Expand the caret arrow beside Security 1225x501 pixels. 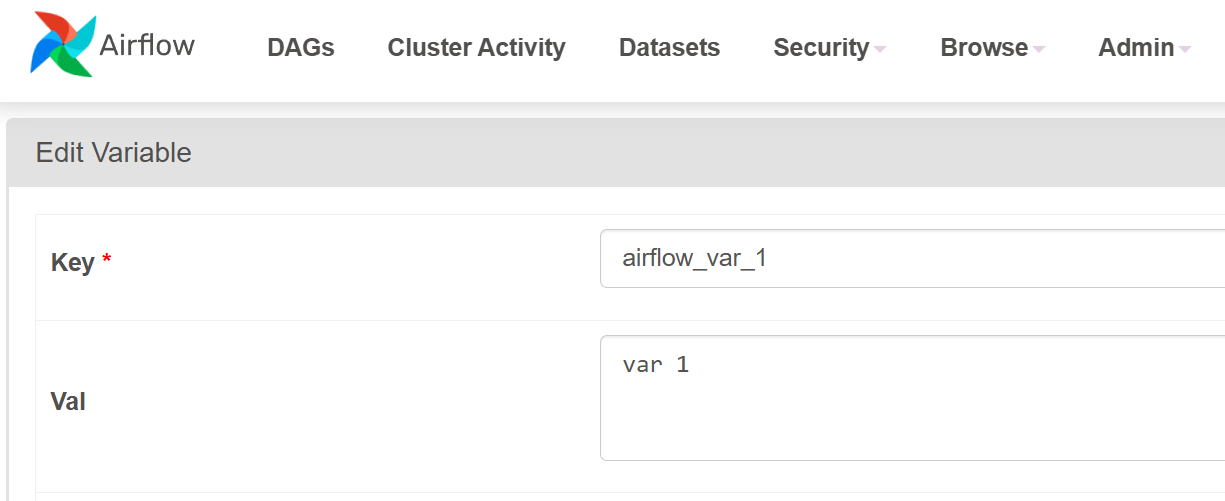pos(880,49)
